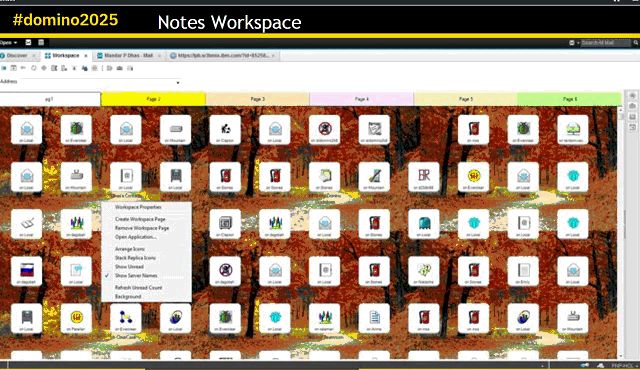
Task: Click the calendar icon beside the mail icon
Action: click(x=41, y=42)
